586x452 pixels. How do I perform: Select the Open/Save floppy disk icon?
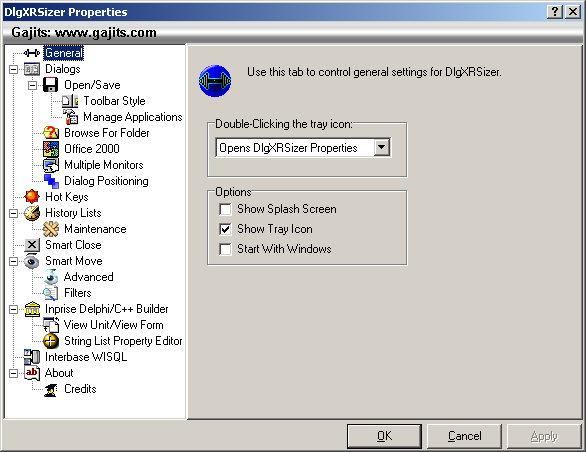click(x=50, y=85)
